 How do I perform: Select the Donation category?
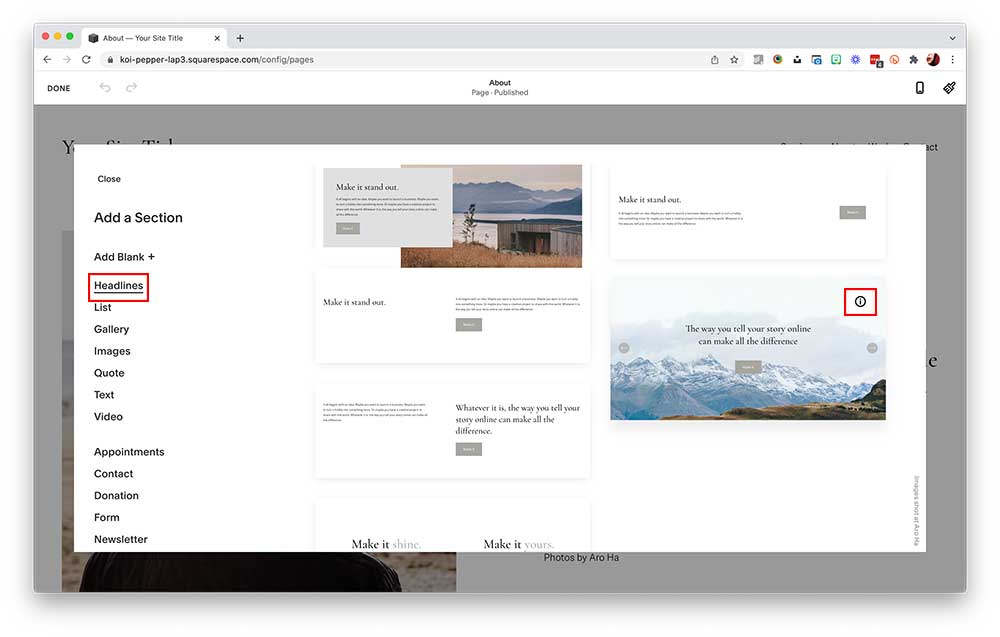click(x=116, y=495)
